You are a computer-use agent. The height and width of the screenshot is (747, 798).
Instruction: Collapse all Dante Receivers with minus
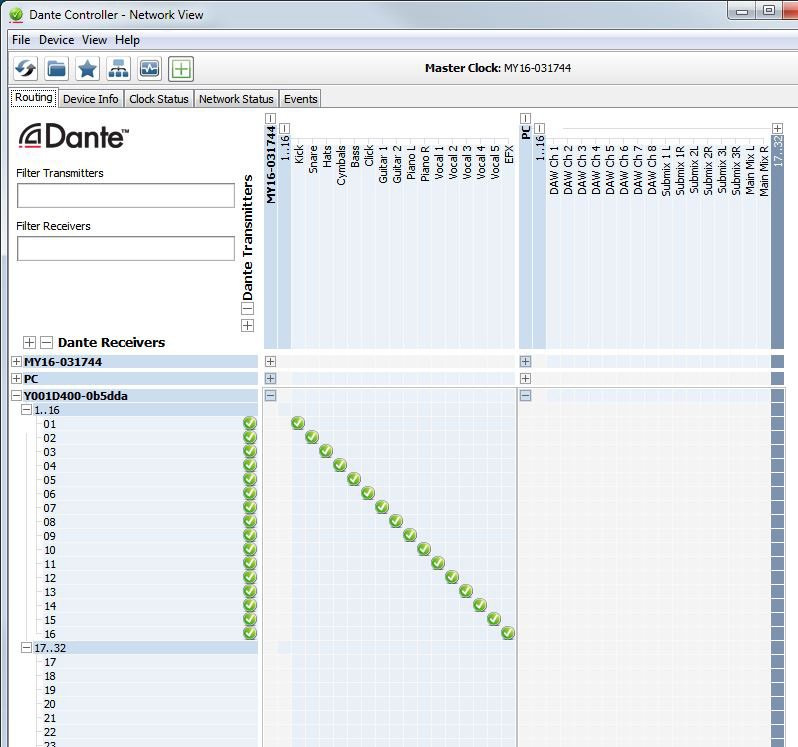click(46, 342)
